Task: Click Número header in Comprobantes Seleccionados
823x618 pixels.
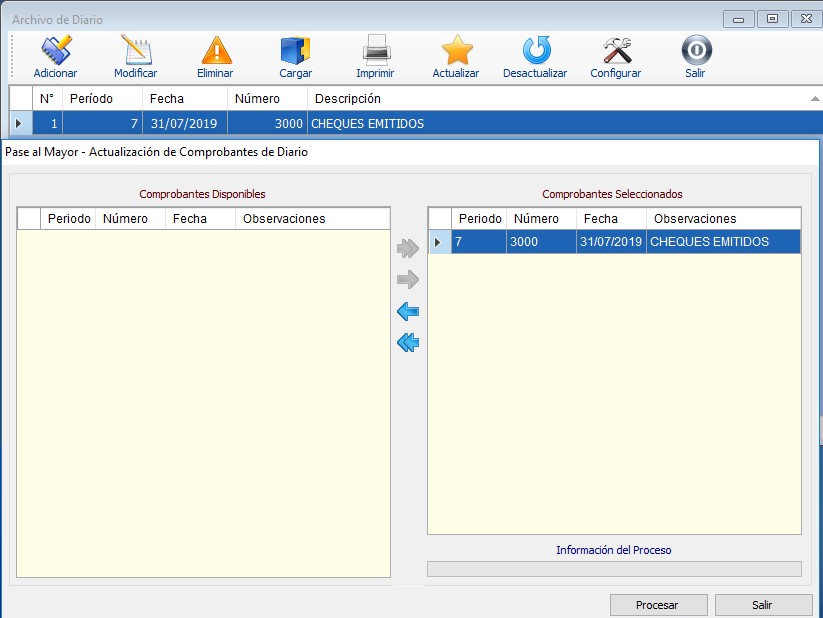Action: (541, 218)
